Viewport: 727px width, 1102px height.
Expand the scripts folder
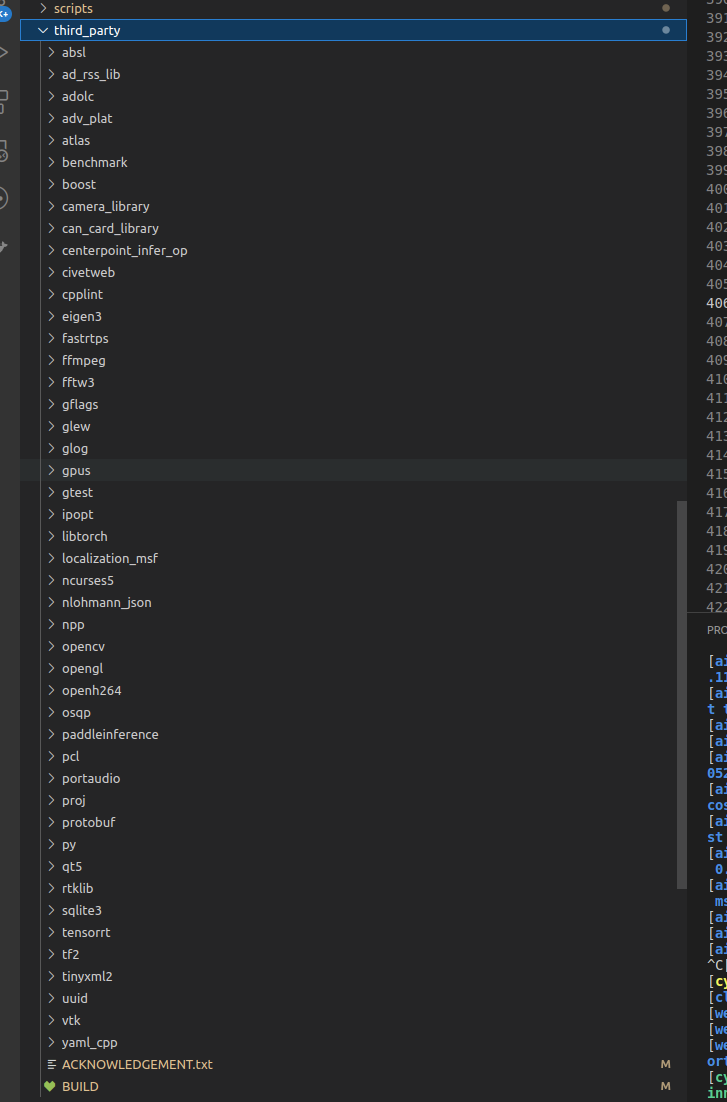43,8
